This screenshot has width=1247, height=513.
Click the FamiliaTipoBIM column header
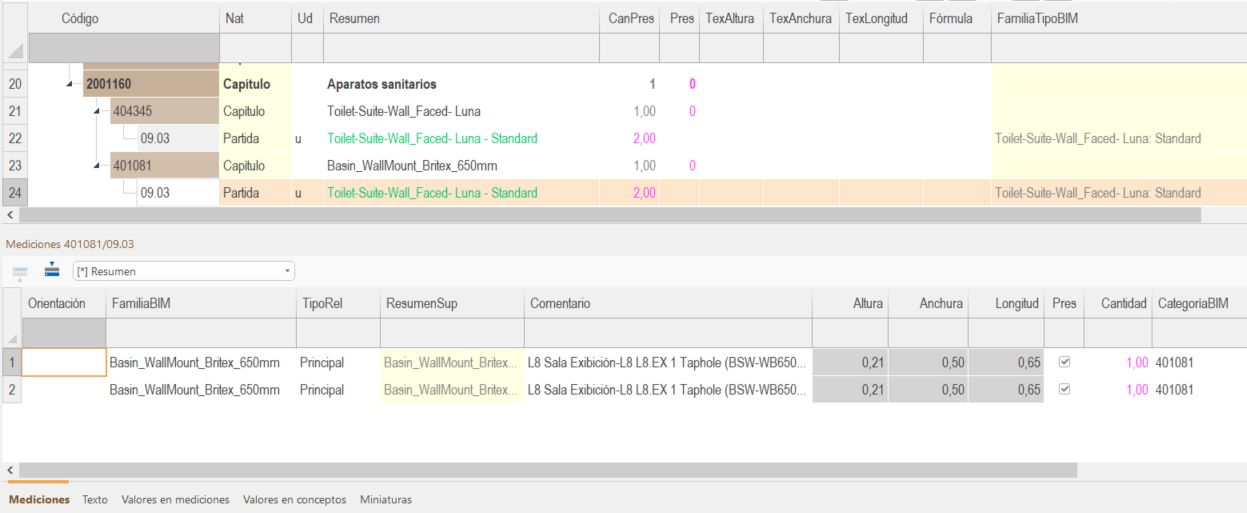[x=1119, y=18]
